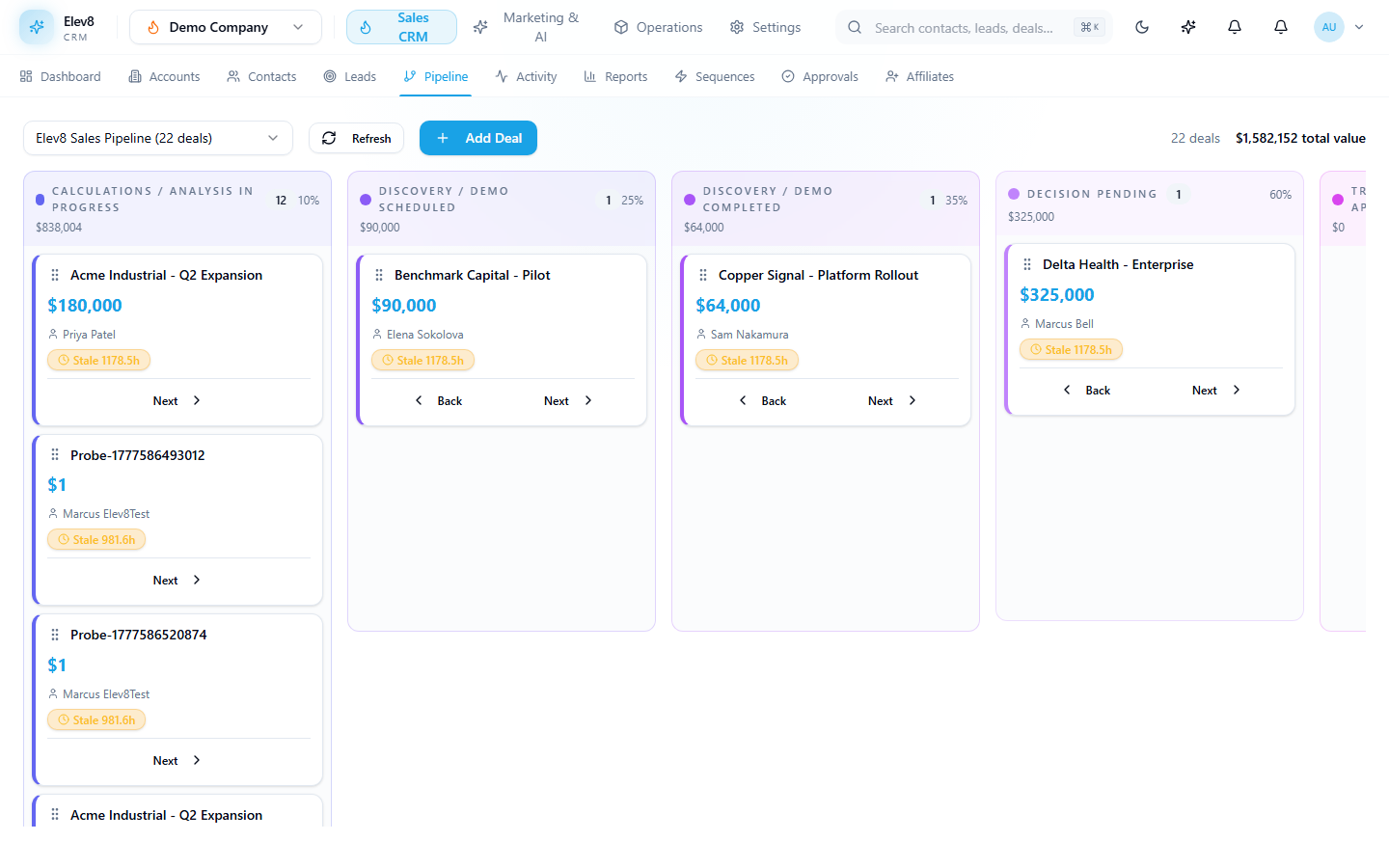The height and width of the screenshot is (868, 1389).
Task: Click the Contacts people icon
Action: [233, 76]
